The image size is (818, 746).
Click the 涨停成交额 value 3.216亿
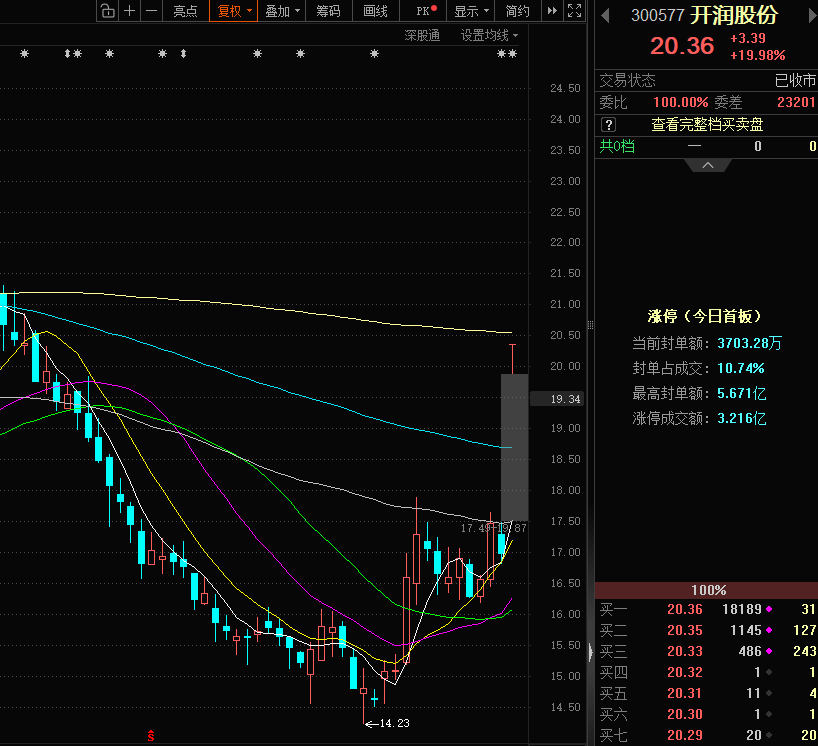tap(741, 418)
